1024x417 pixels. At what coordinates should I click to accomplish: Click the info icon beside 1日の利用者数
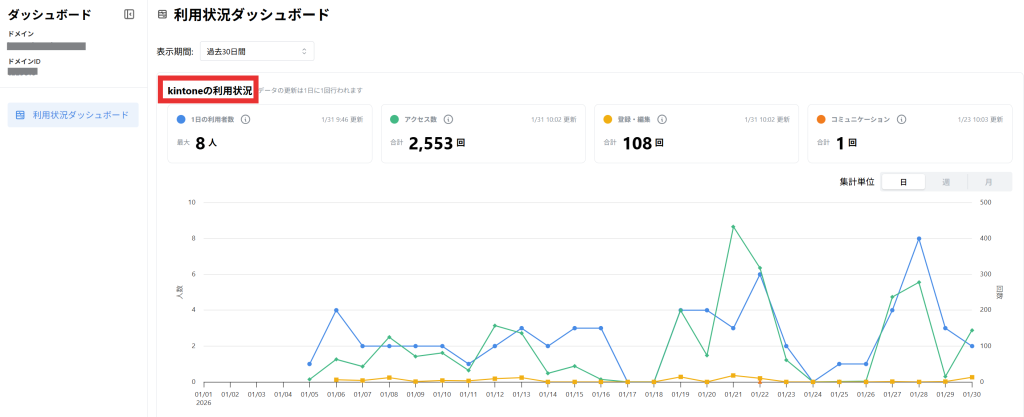[245, 119]
